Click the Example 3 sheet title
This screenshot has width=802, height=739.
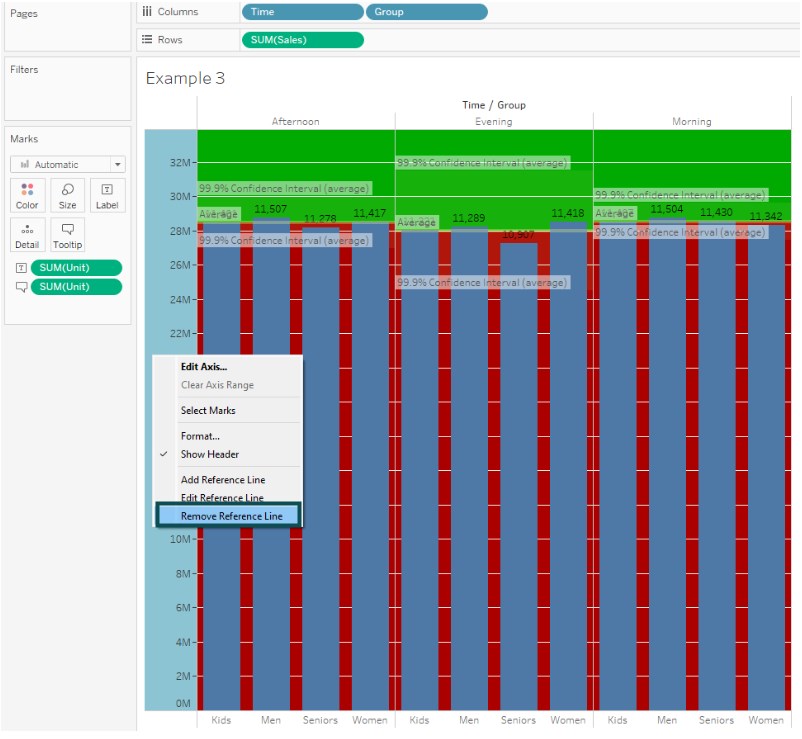[185, 78]
